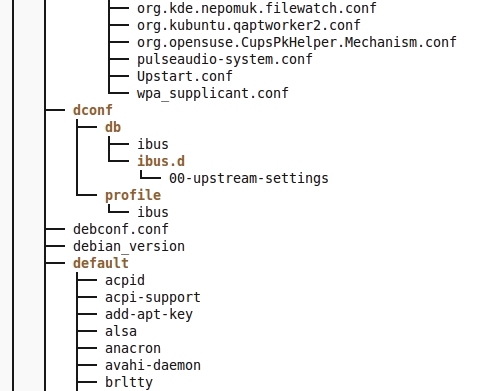491x391 pixels.
Task: Select ibus.d directory in the tree
Action: click(x=161, y=161)
